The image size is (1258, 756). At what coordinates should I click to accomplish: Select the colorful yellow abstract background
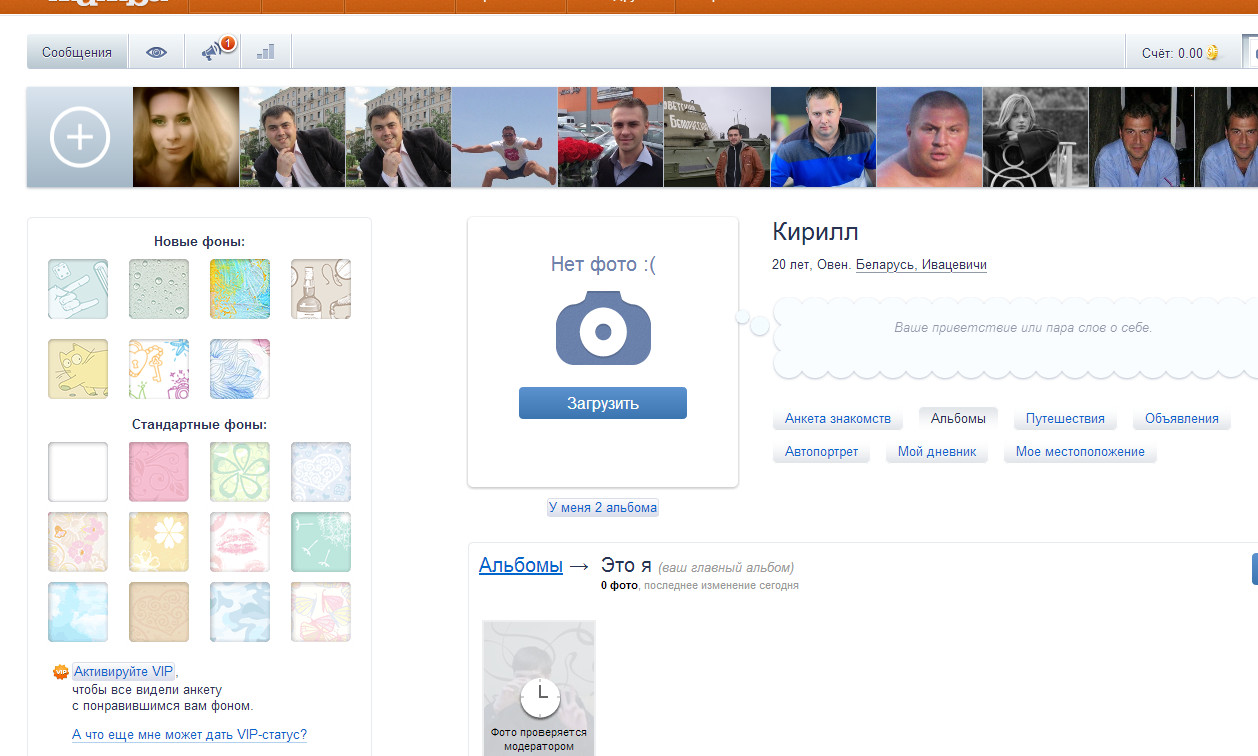(240, 289)
